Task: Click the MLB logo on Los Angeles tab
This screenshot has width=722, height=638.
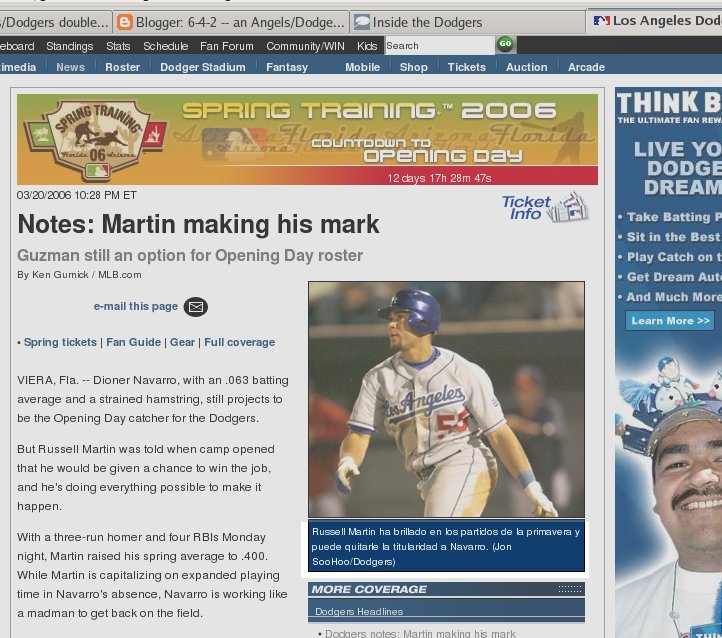Action: tap(601, 21)
